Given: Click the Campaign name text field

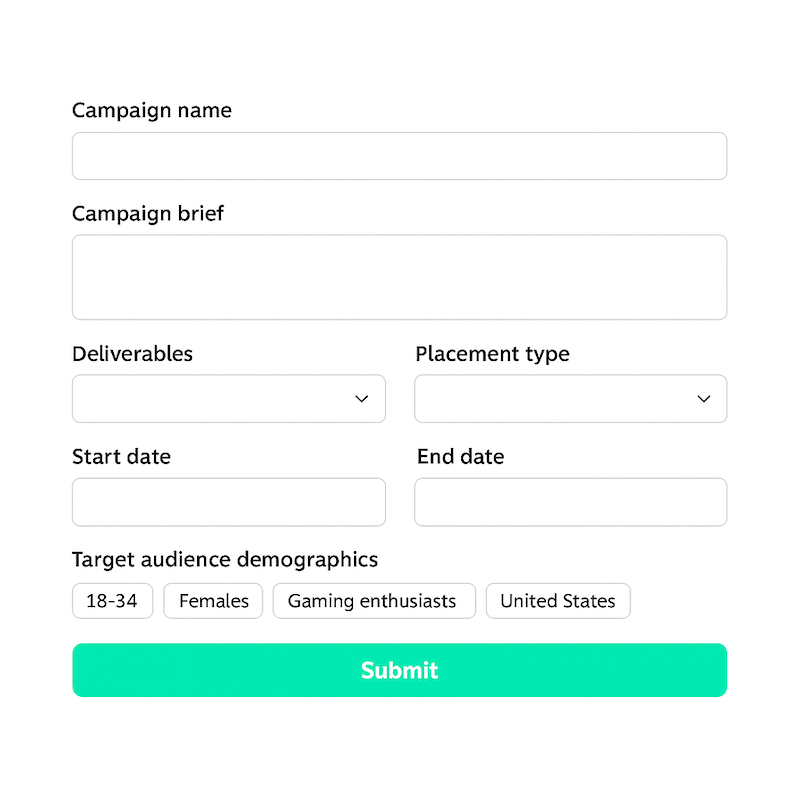Looking at the screenshot, I should [x=399, y=156].
